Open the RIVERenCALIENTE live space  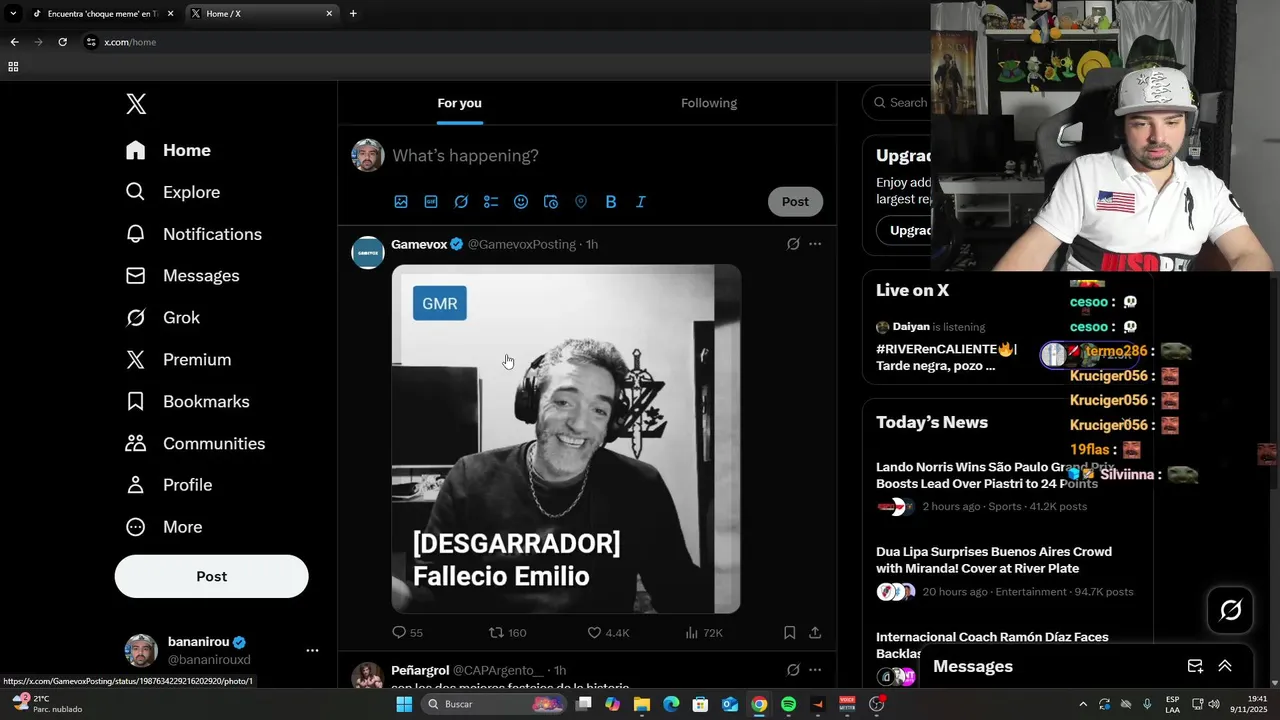tap(946, 357)
